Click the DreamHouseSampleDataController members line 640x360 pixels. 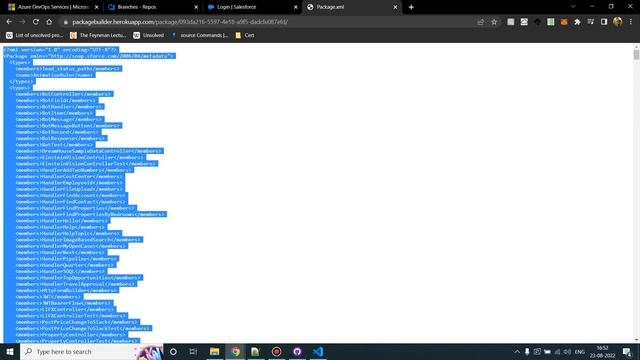coord(89,151)
